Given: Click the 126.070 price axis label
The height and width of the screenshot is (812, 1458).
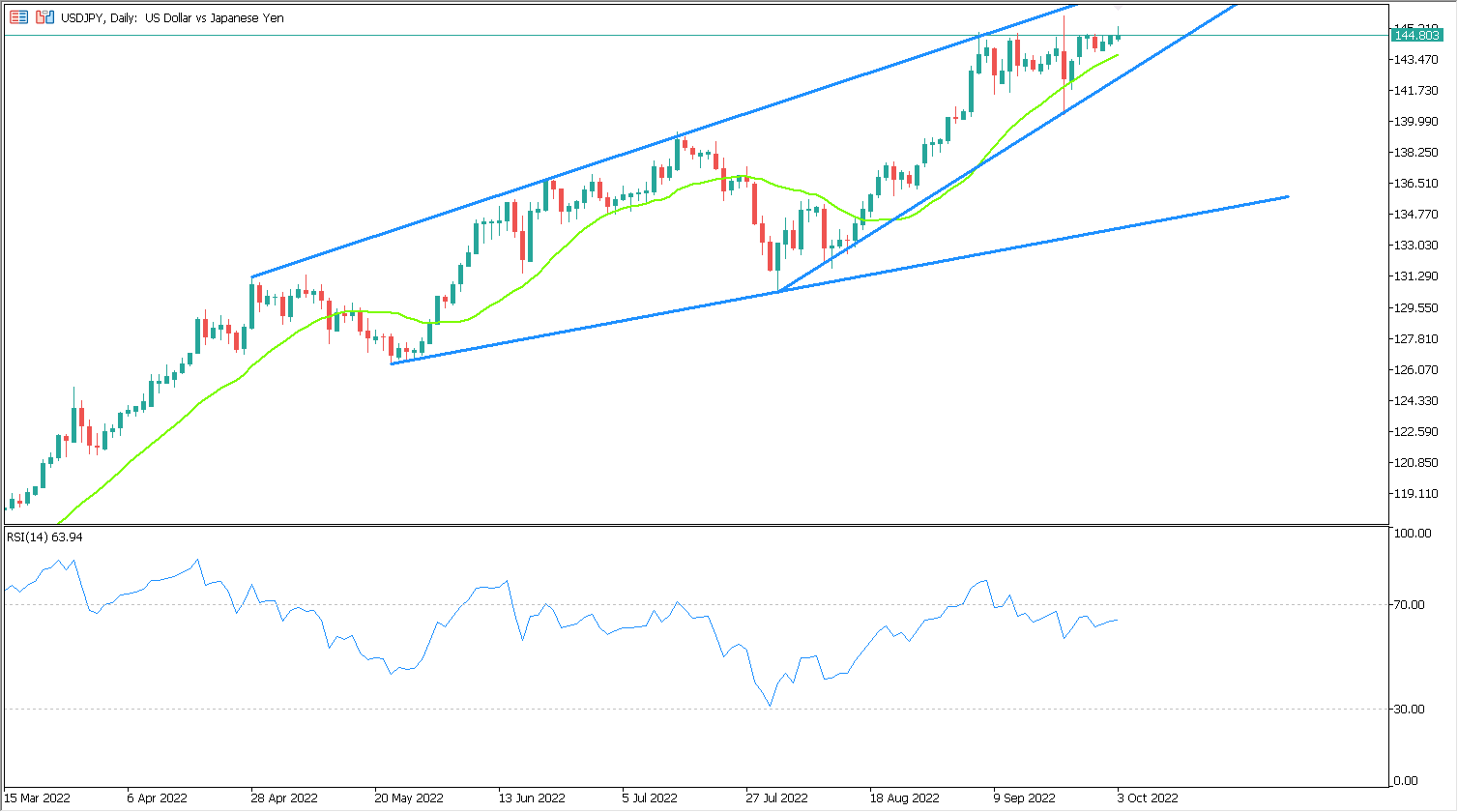Looking at the screenshot, I should coord(1415,370).
